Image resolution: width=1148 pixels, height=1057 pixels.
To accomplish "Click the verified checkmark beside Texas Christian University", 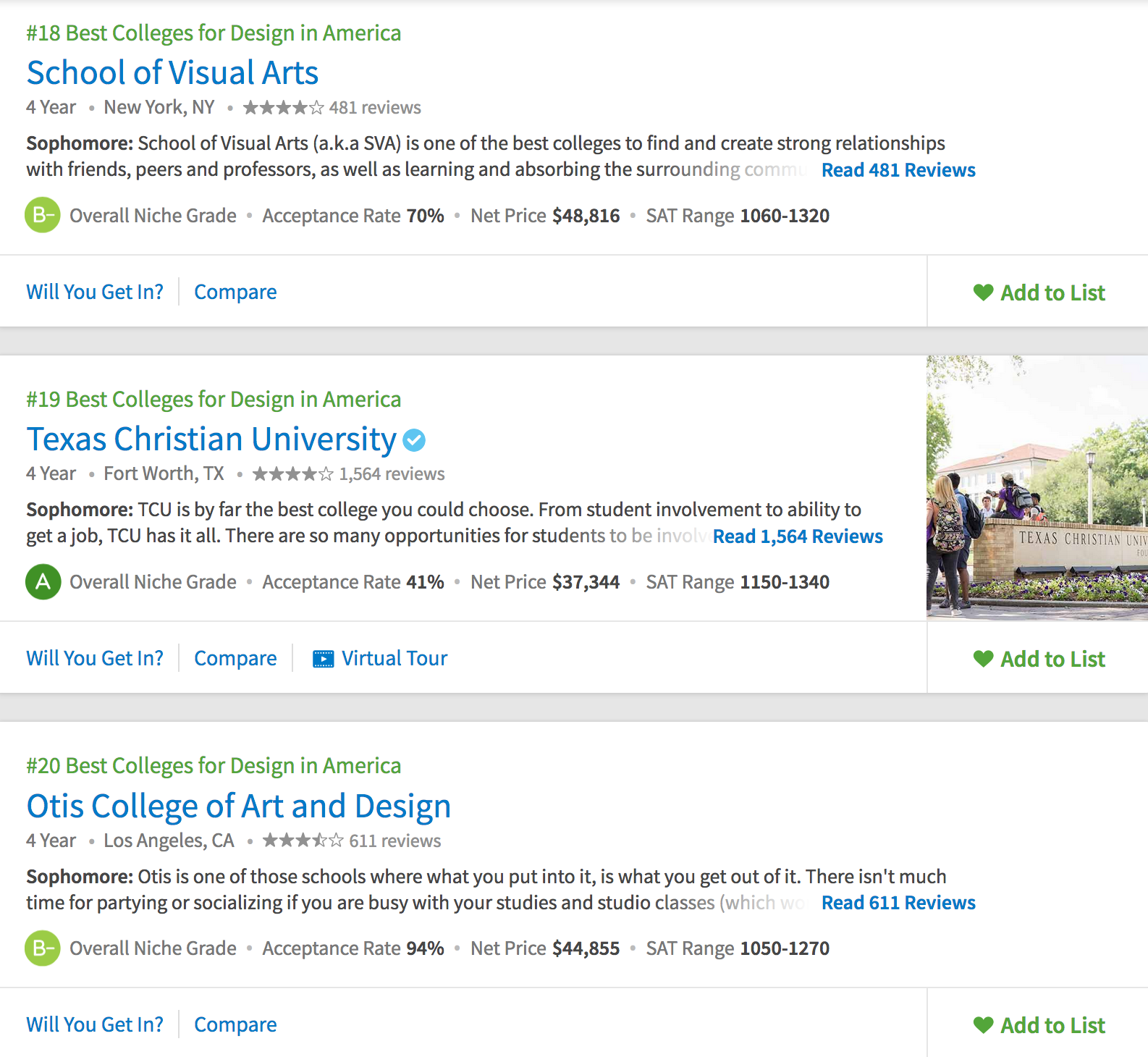I will click(x=414, y=439).
